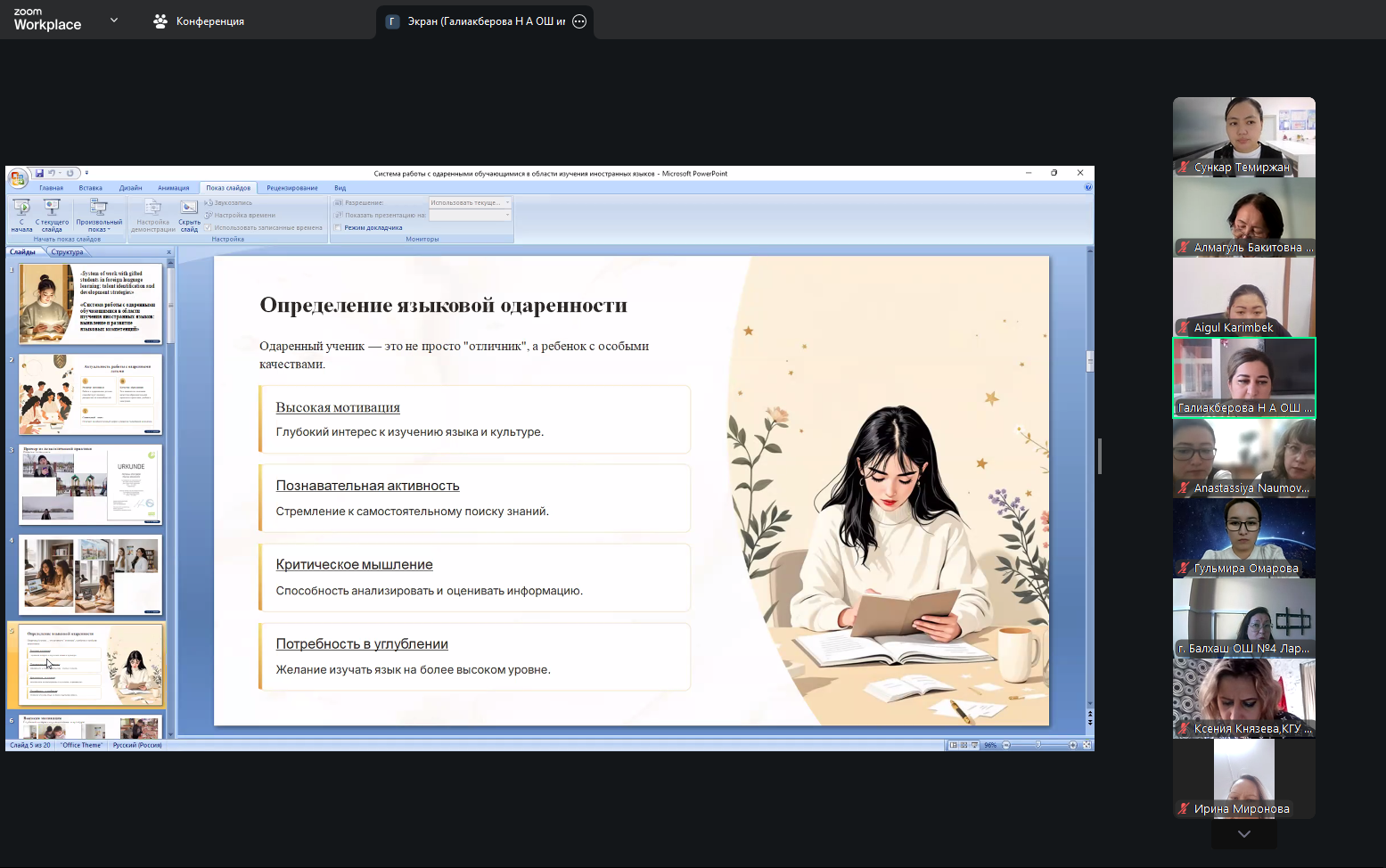Zoom in with the plus button
This screenshot has width=1386, height=868.
point(1073,745)
